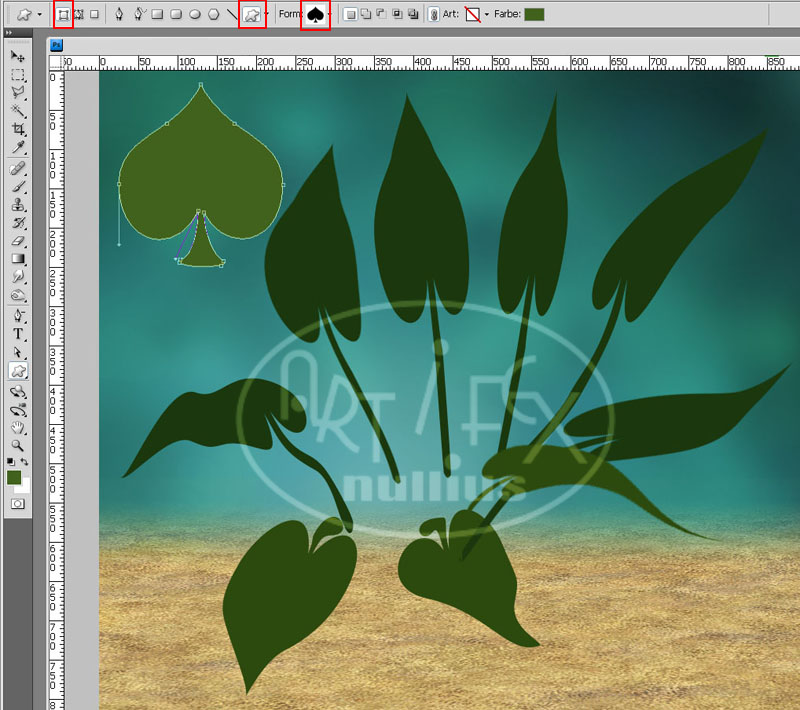Select the Brush tool

[18, 187]
